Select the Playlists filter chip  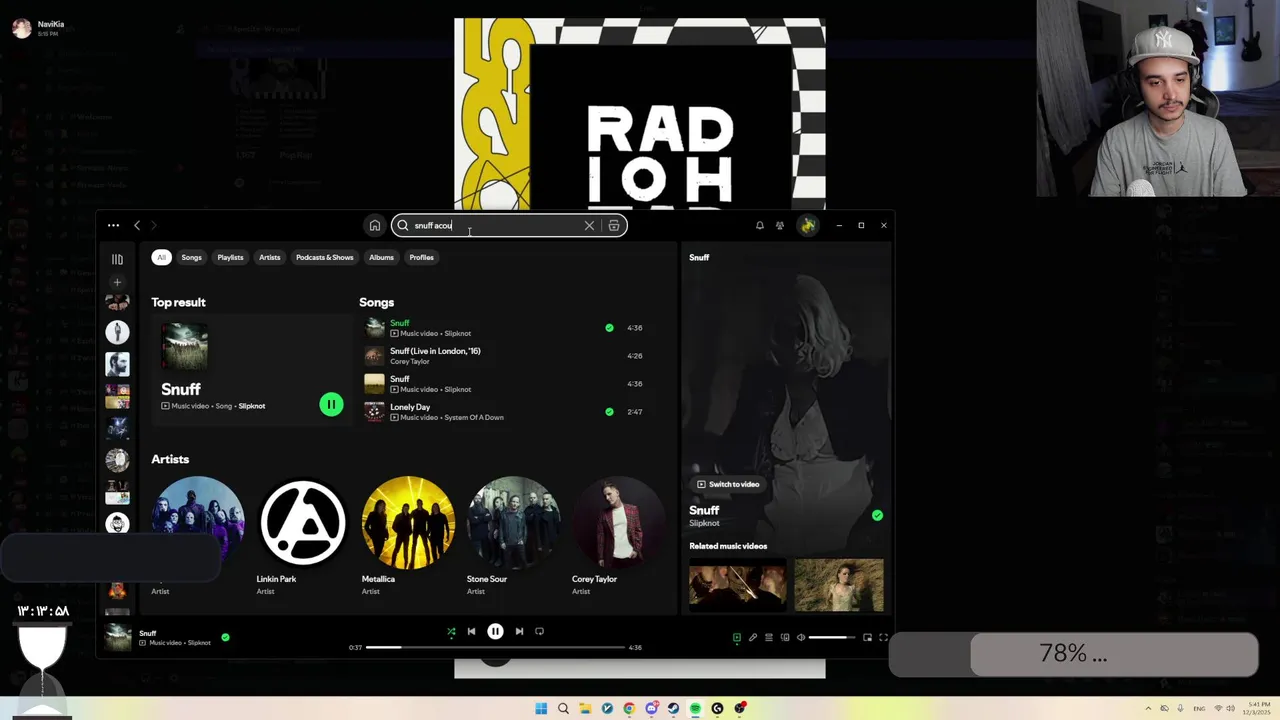click(230, 257)
